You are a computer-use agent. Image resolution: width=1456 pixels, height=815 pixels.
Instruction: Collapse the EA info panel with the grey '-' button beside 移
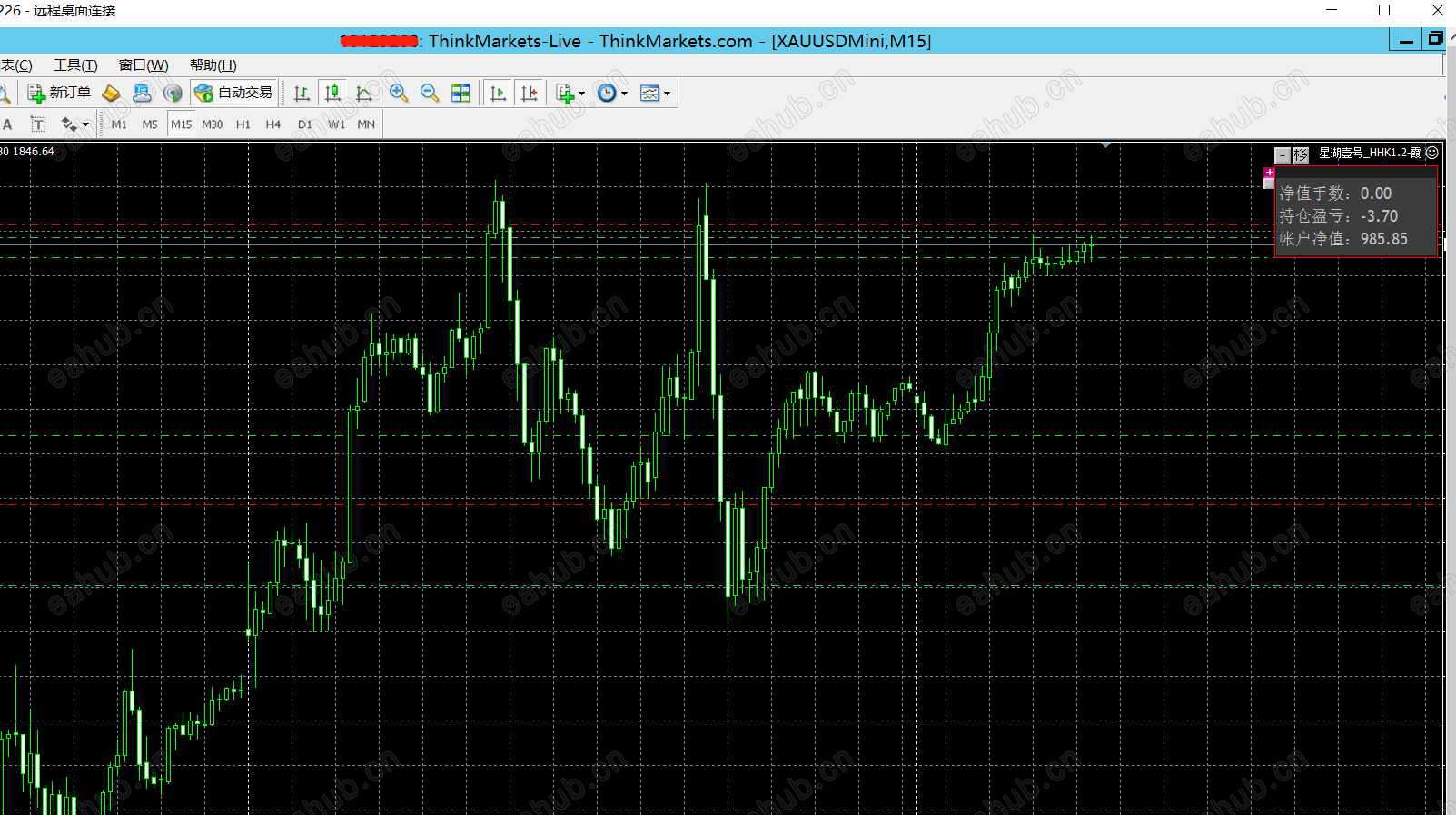pos(1282,155)
